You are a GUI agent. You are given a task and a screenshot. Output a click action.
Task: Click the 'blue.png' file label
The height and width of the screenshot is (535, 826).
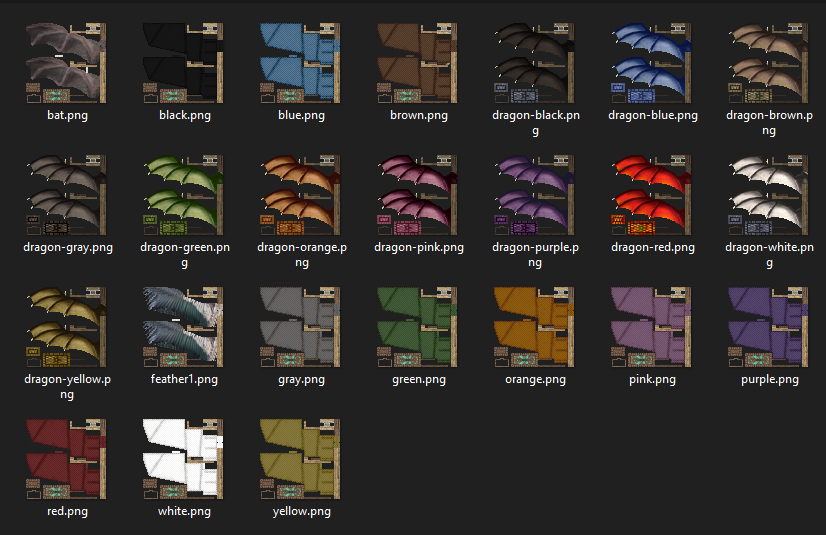click(x=301, y=115)
